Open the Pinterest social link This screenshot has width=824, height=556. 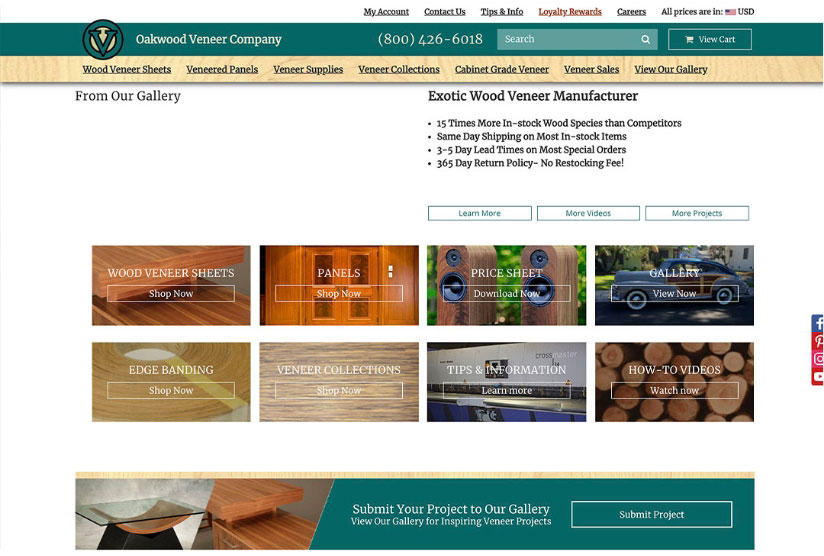818,341
